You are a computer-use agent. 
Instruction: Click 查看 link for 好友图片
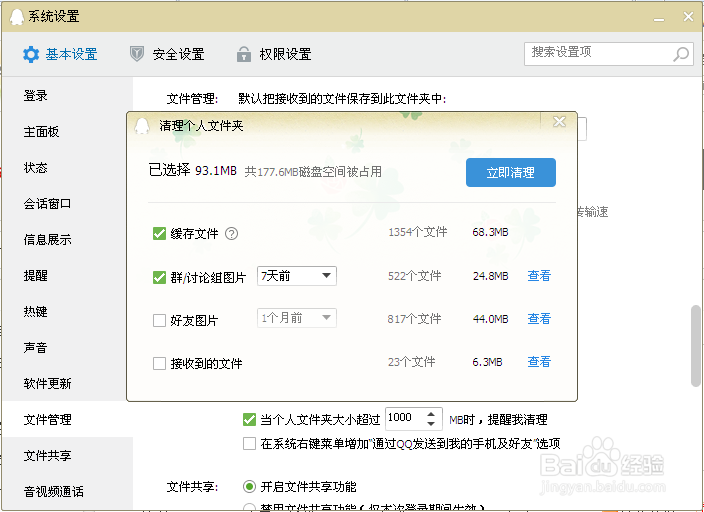point(539,318)
